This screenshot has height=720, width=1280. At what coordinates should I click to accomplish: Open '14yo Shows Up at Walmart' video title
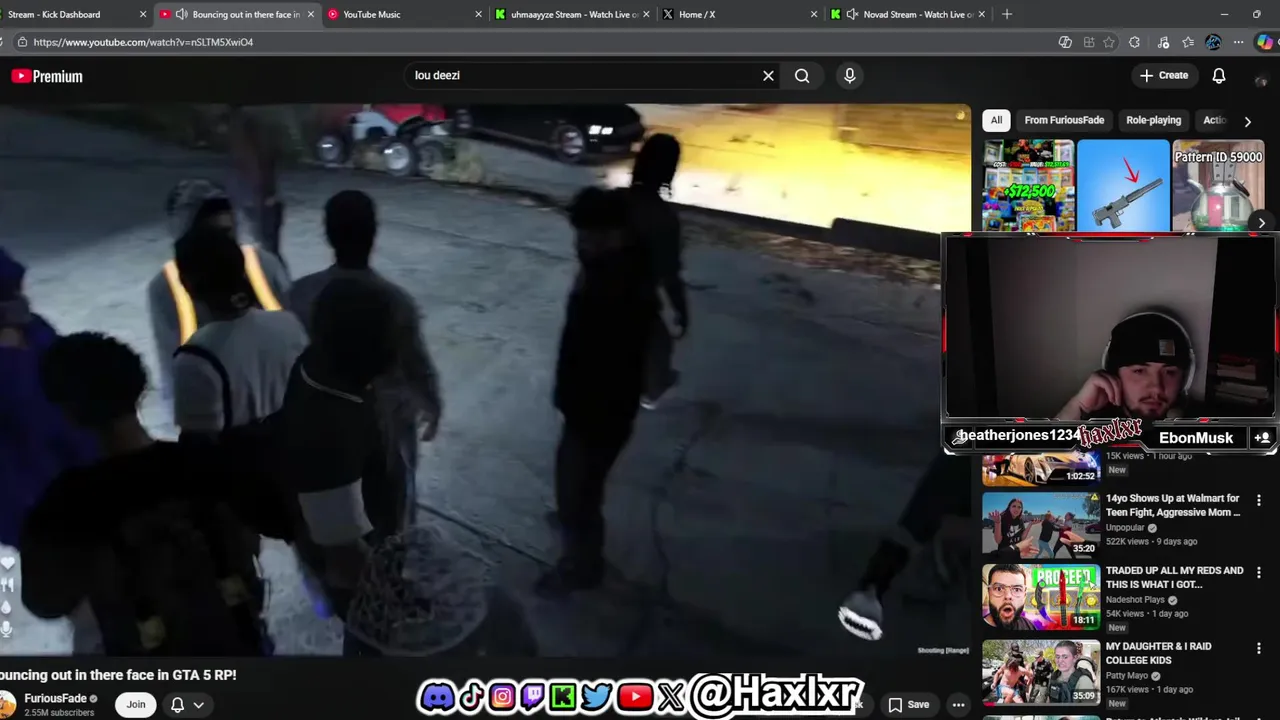(1173, 505)
